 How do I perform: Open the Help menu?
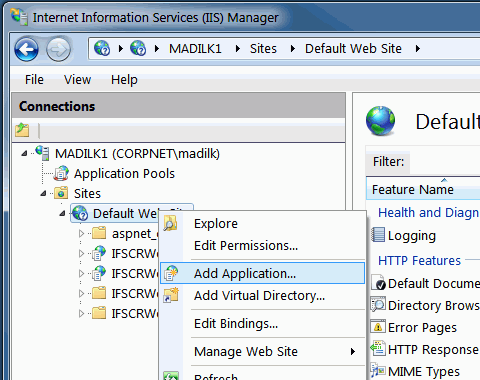pos(124,80)
